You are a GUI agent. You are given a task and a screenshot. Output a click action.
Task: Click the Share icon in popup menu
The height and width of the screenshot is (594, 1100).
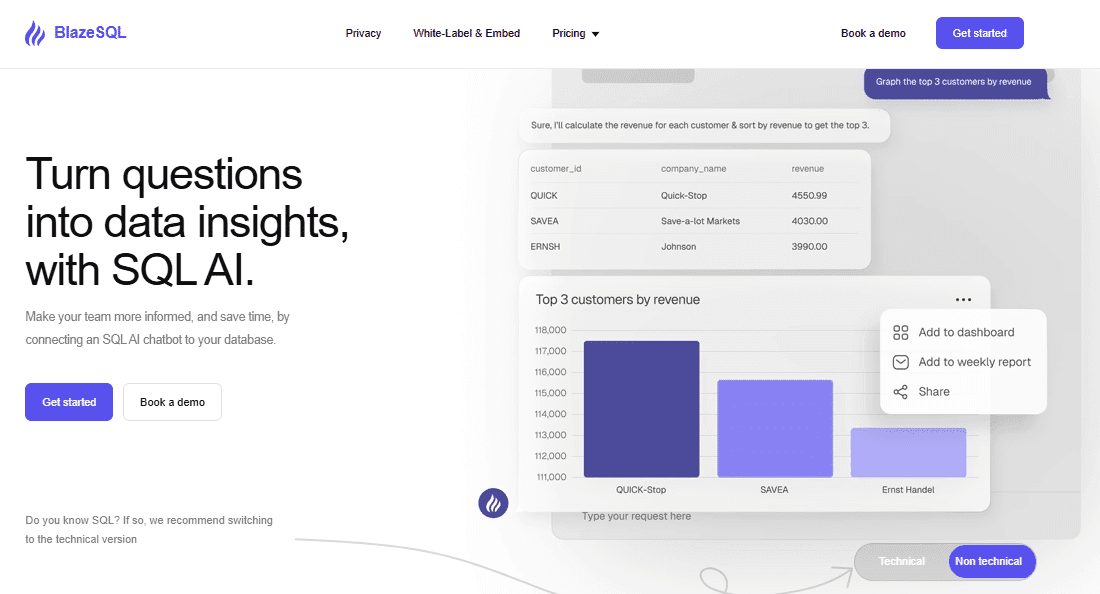(900, 392)
